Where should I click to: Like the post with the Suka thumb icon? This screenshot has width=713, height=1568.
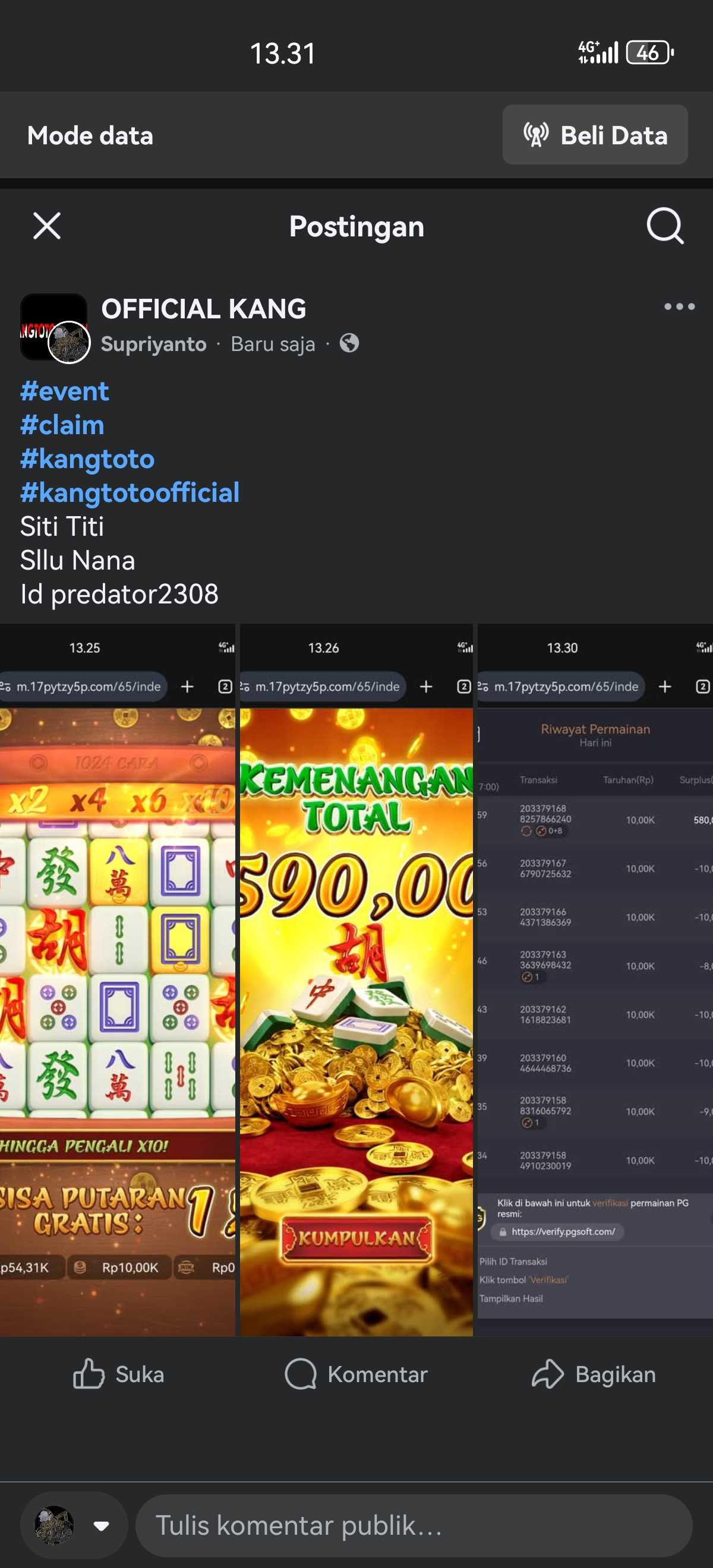(x=119, y=1374)
